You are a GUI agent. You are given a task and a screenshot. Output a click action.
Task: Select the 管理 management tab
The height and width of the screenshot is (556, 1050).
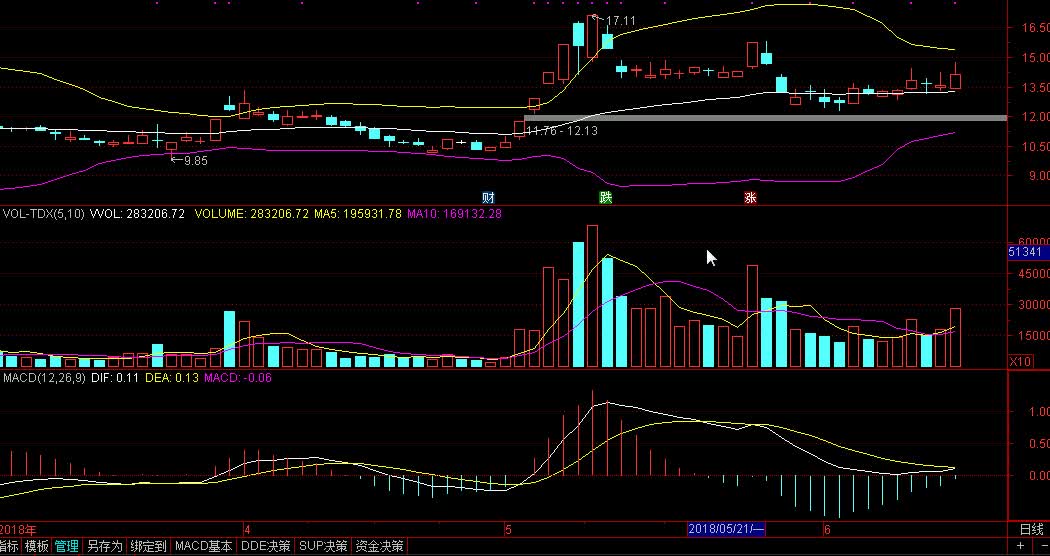pyautogui.click(x=66, y=546)
